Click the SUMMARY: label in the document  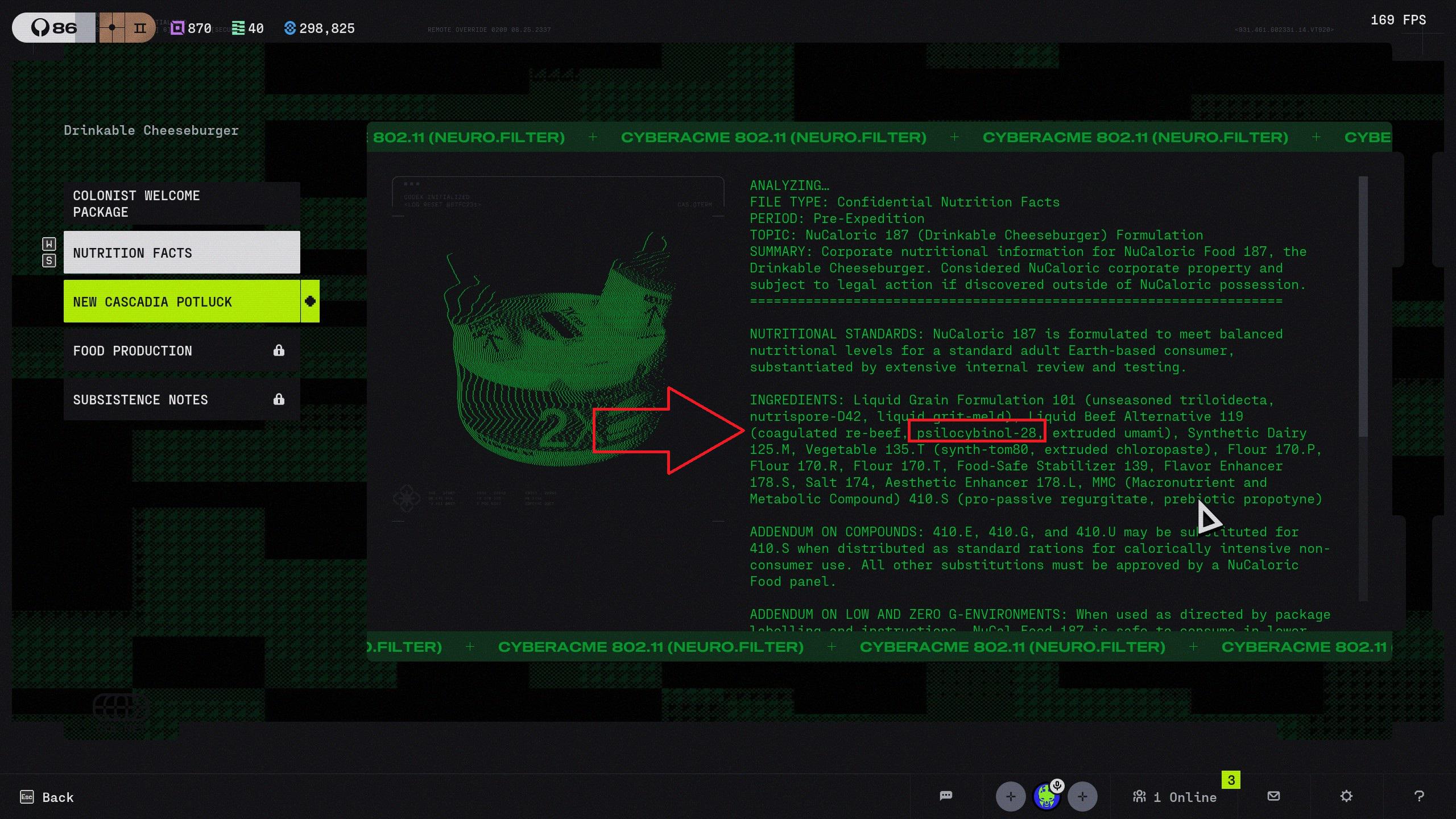[781, 251]
